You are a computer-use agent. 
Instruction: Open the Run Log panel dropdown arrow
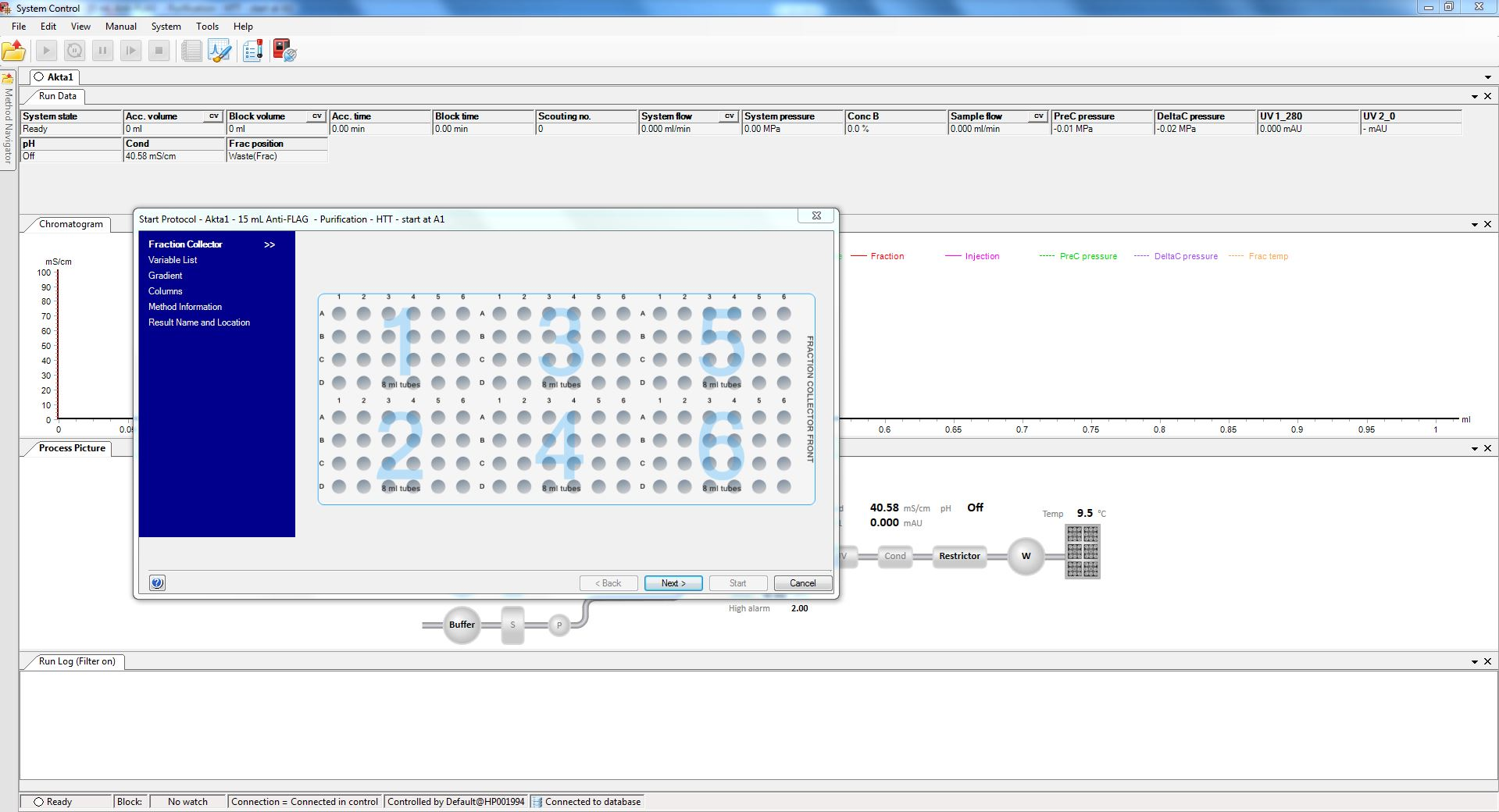(x=1475, y=662)
